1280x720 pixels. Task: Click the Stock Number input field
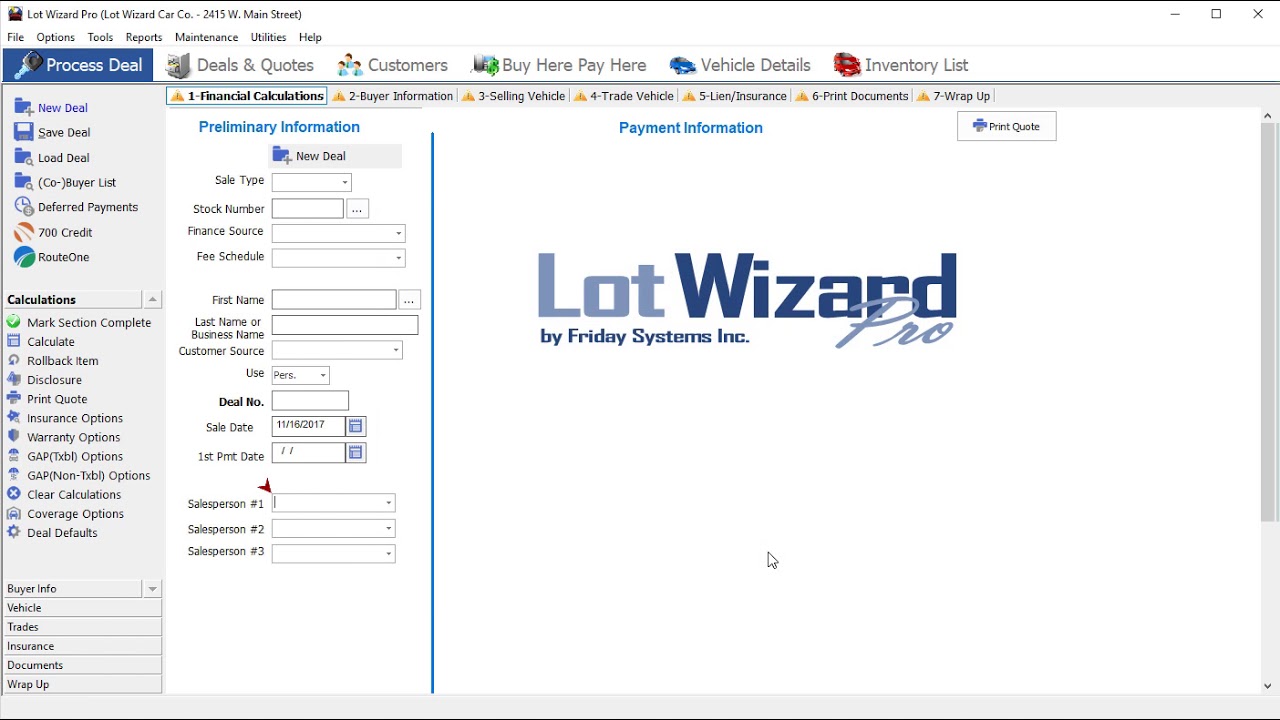click(308, 209)
